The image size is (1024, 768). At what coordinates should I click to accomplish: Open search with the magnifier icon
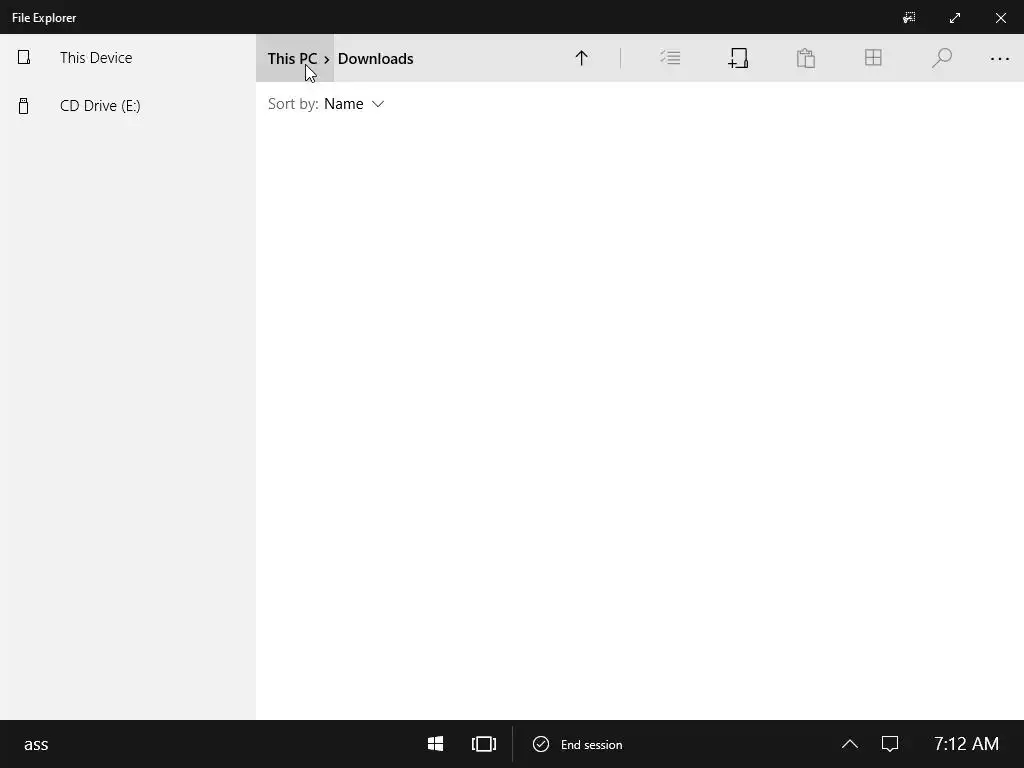point(941,58)
